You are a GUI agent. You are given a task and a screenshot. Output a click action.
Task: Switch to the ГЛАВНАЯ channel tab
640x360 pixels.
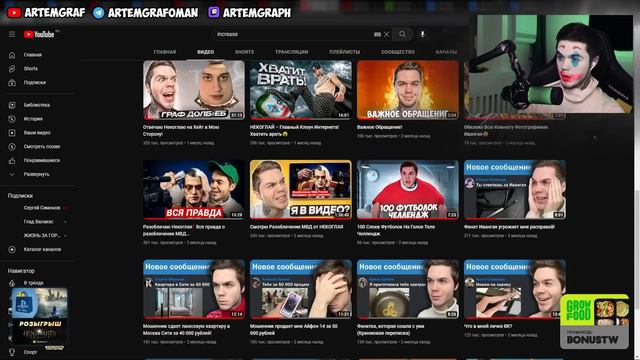point(165,52)
